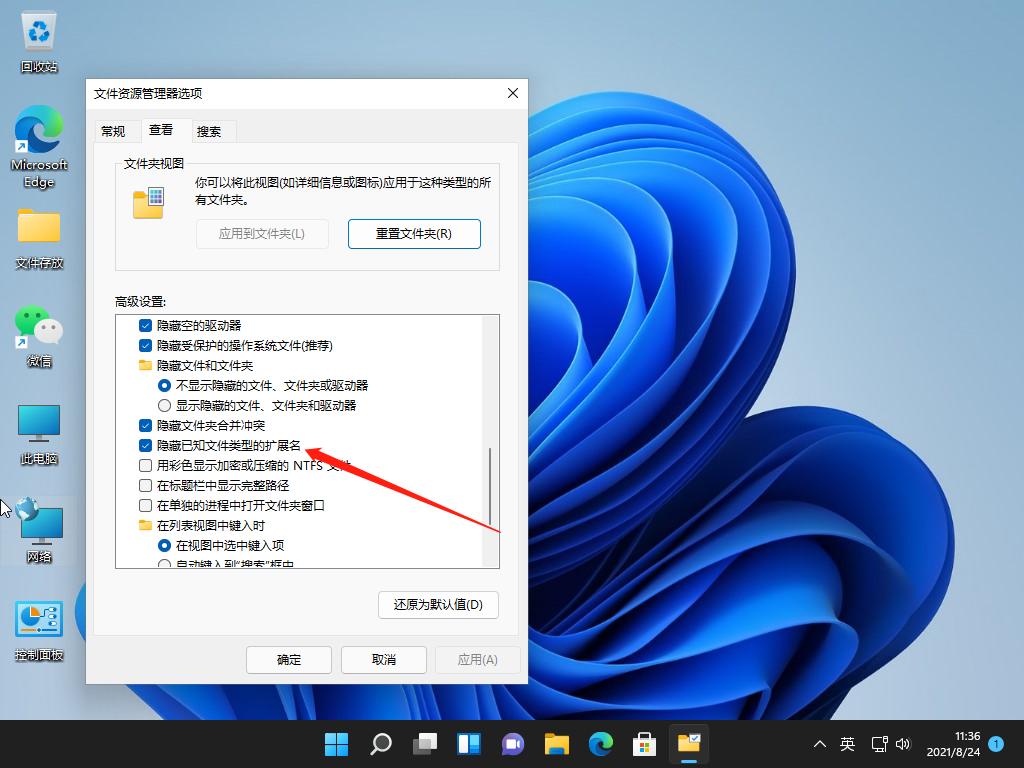1024x768 pixels.
Task: Enable 在标题栏中显示完整路径
Action: [143, 486]
